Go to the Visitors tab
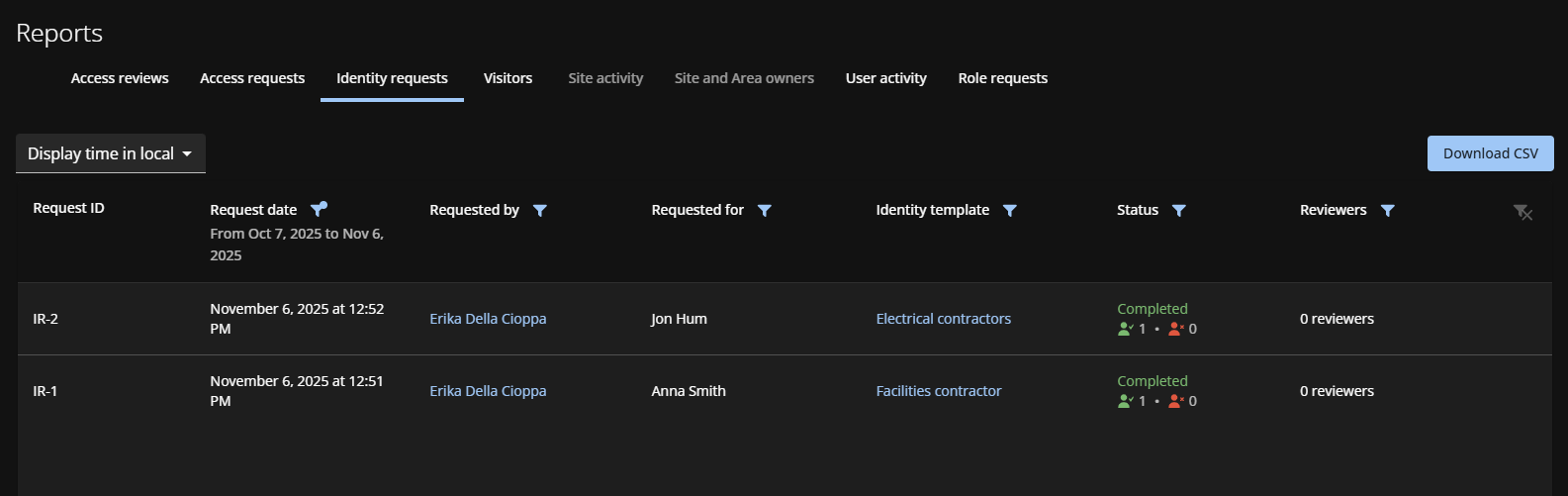The width and height of the screenshot is (1568, 496). point(507,78)
